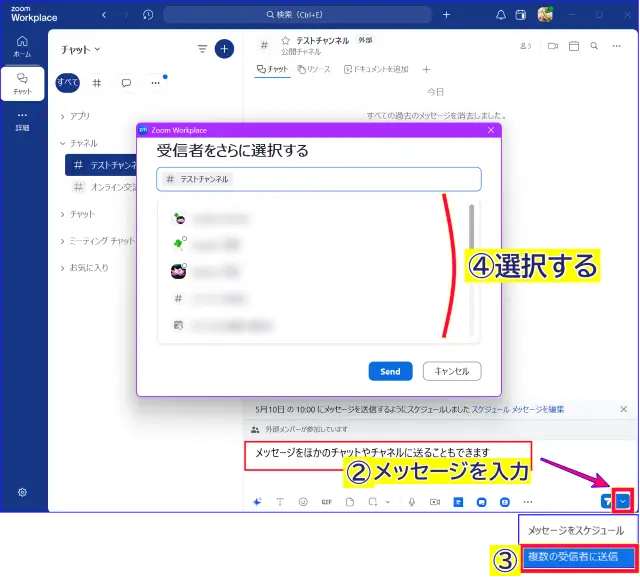Switch to the リソース tab
Viewport: 640px width, 579px height.
click(x=314, y=69)
